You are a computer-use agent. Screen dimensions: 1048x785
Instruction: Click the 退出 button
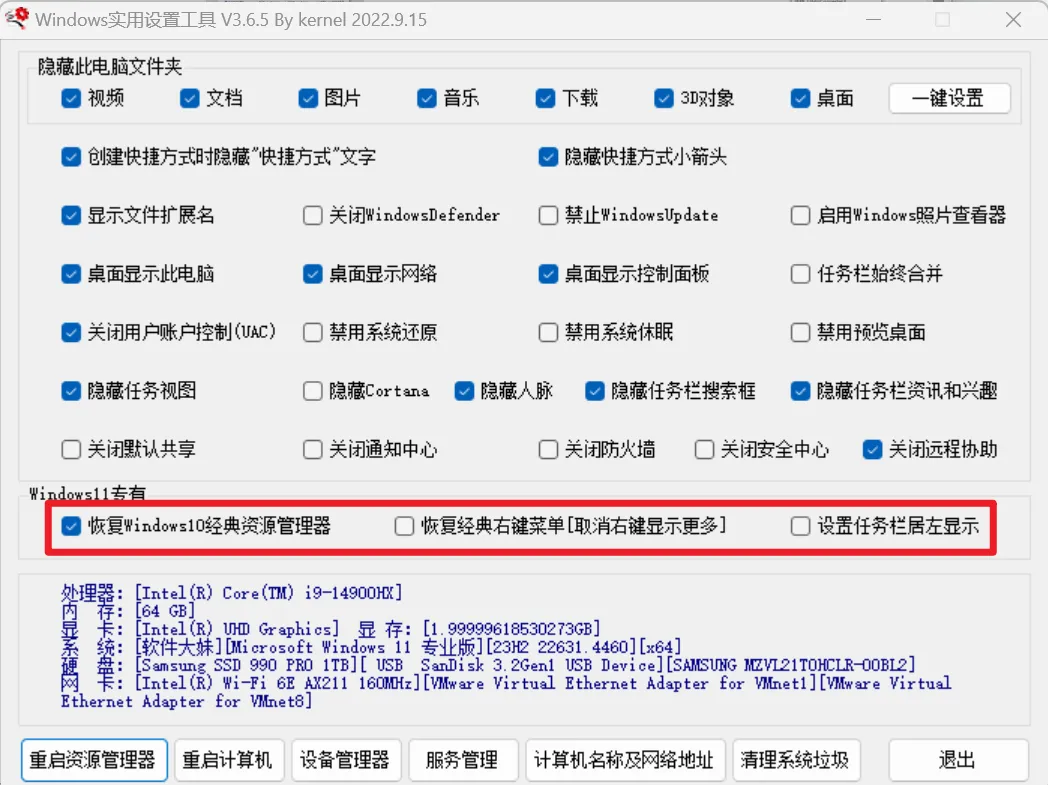[x=957, y=760]
